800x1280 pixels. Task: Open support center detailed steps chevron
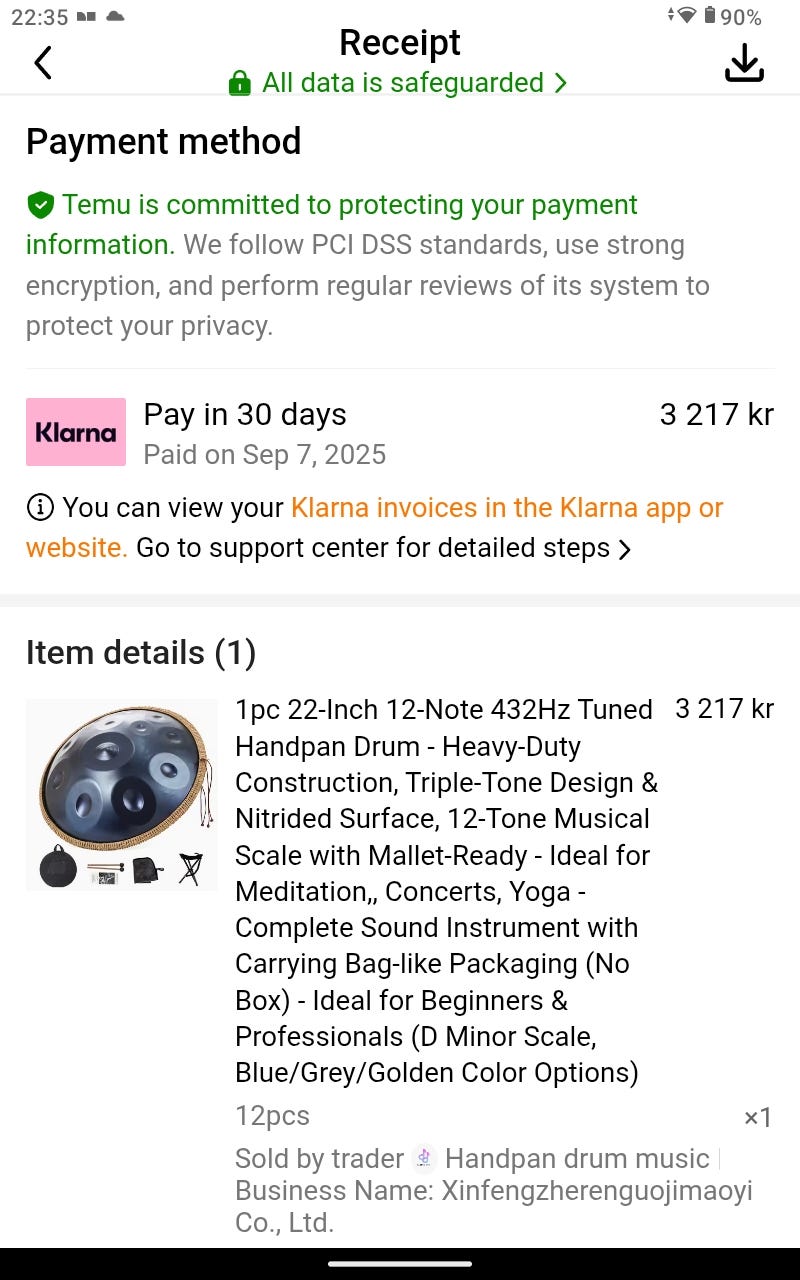tap(625, 549)
